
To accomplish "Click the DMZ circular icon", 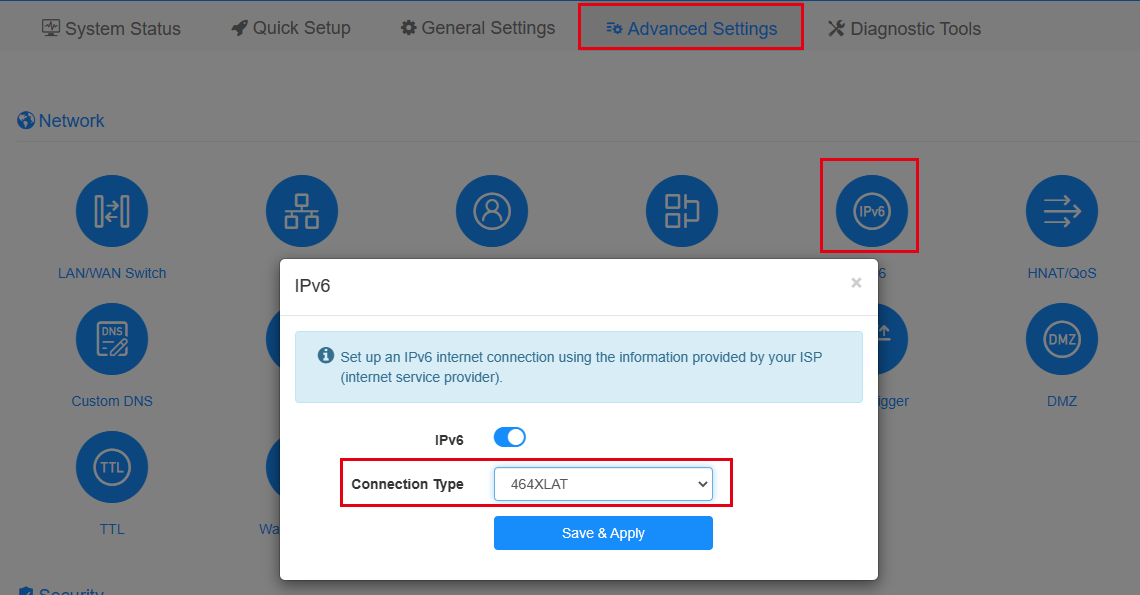I will click(x=1061, y=339).
